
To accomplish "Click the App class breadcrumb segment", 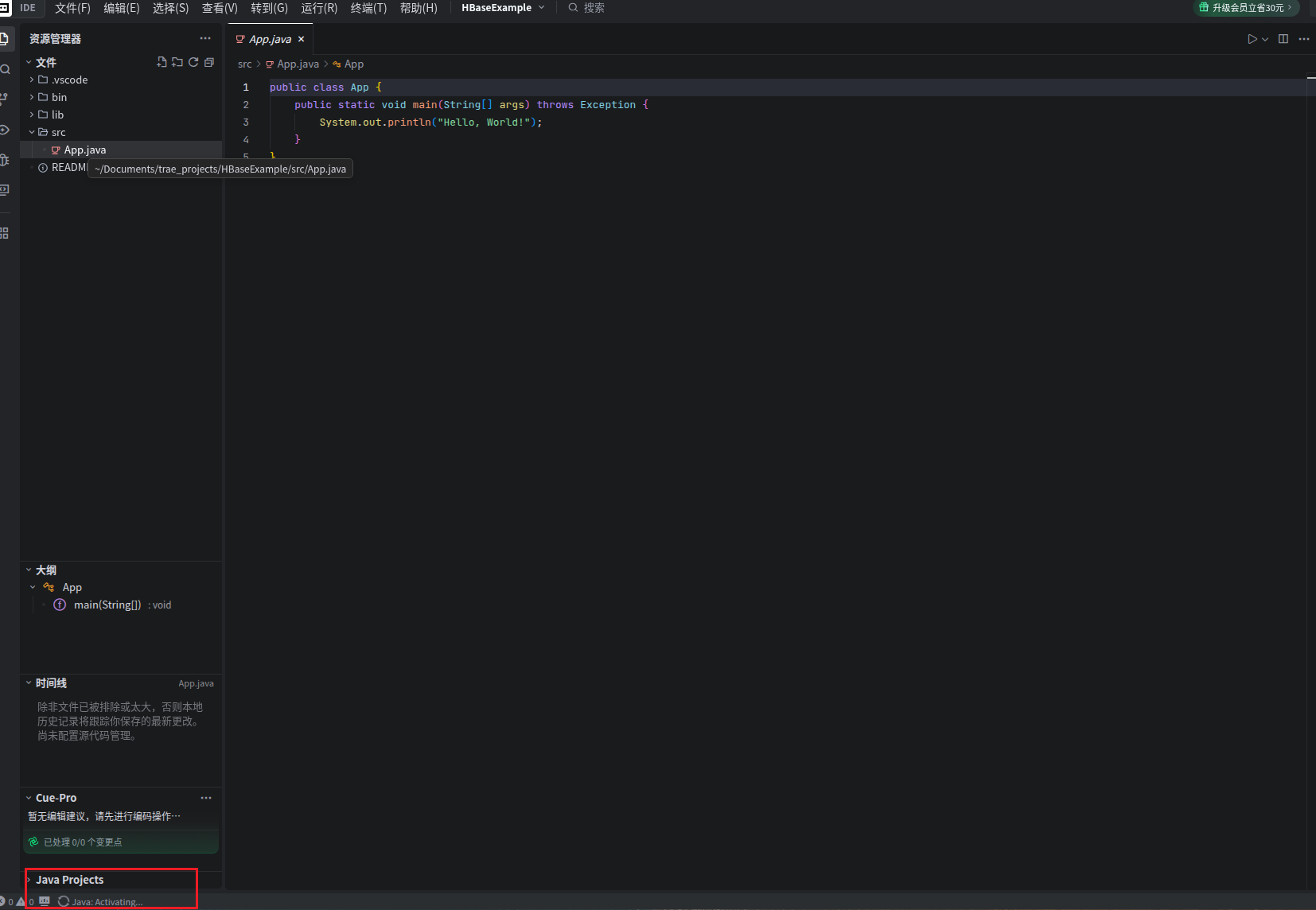I will (x=348, y=64).
